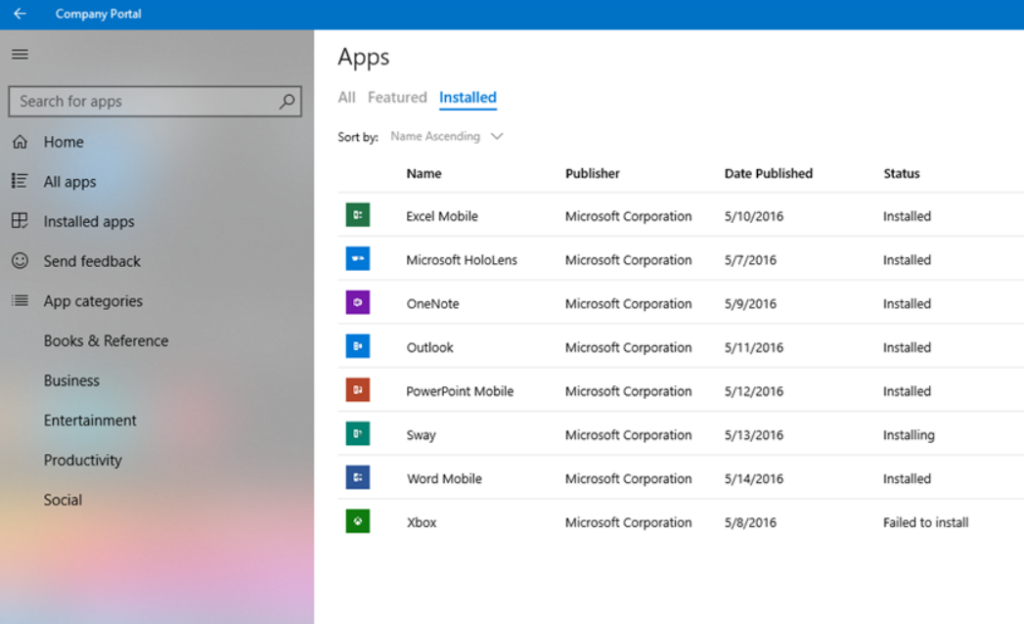Select the Microsoft HoloLens name text
The image size is (1024, 624).
(x=462, y=260)
